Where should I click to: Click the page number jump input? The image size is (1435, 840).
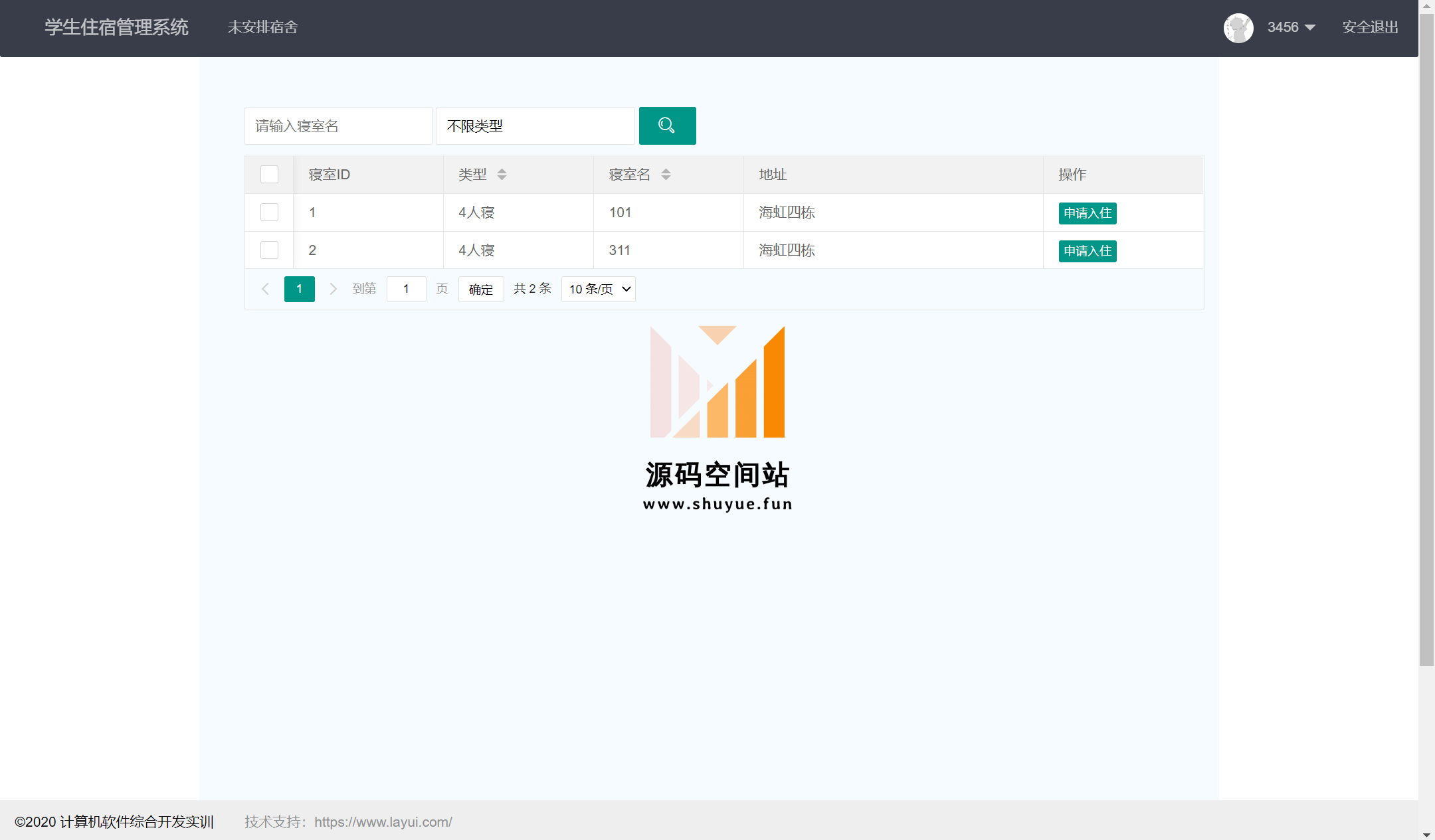[x=406, y=289]
